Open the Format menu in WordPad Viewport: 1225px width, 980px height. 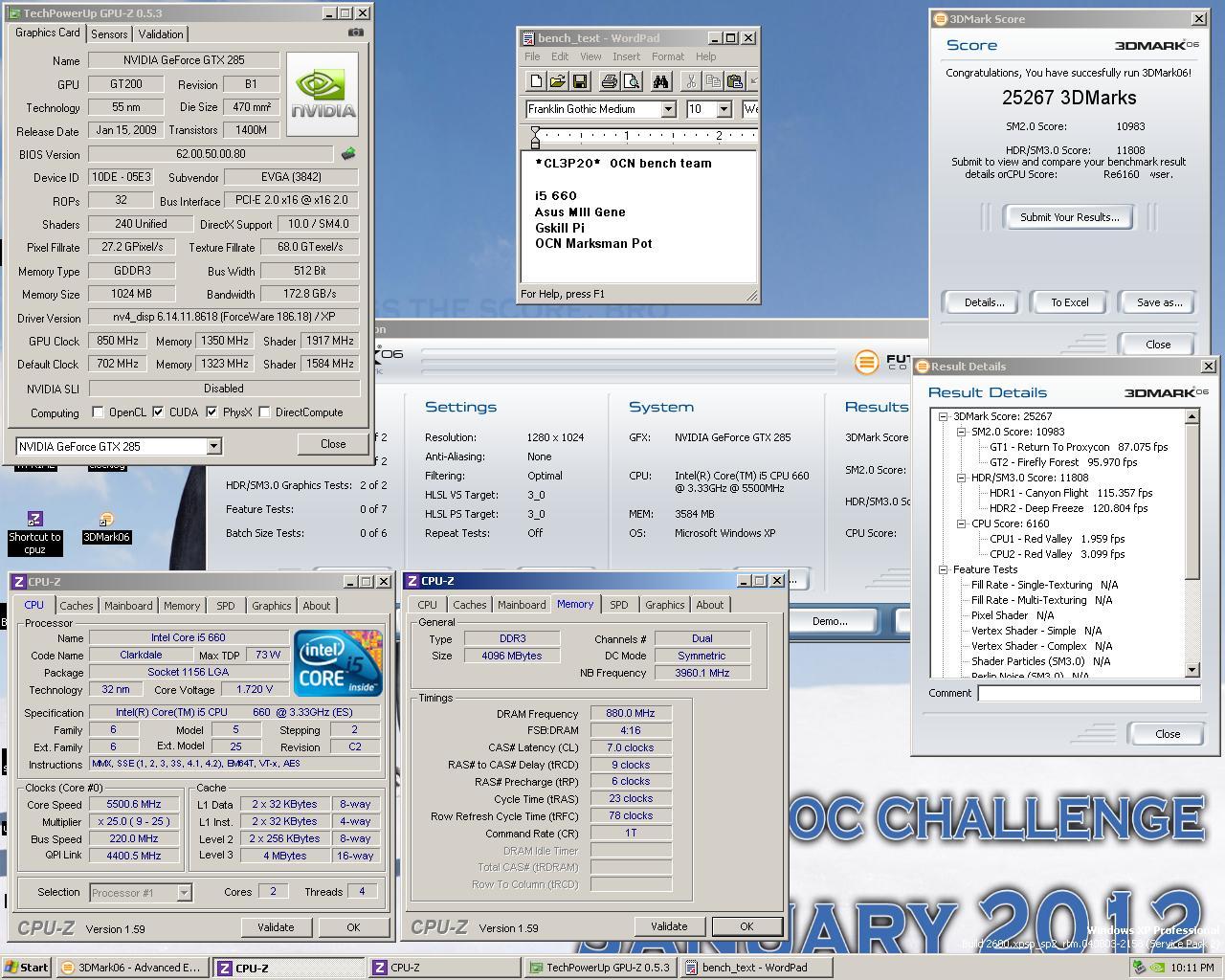tap(667, 56)
